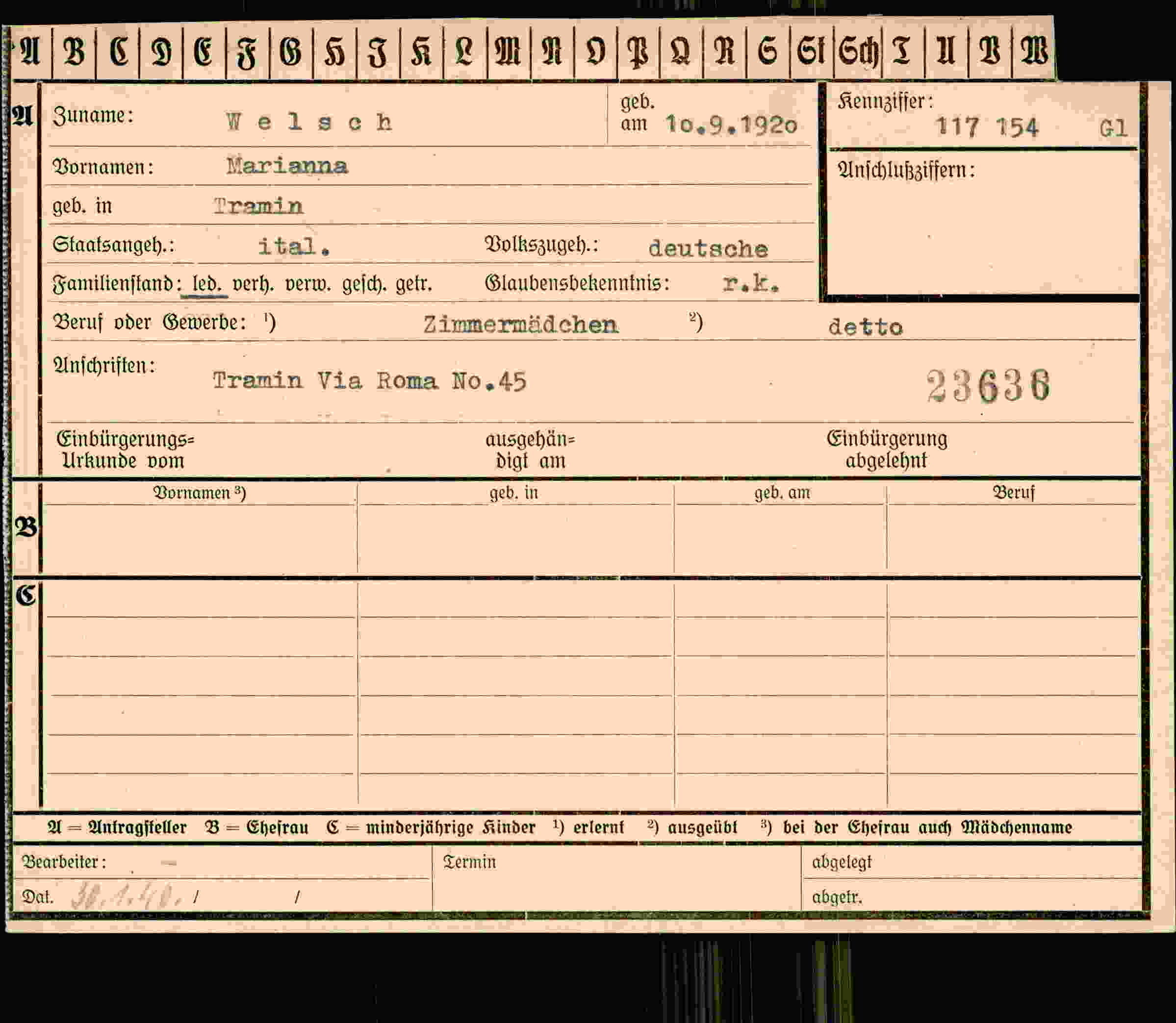Select "Einbürgerungs-Urkunde vom" label

[125, 450]
